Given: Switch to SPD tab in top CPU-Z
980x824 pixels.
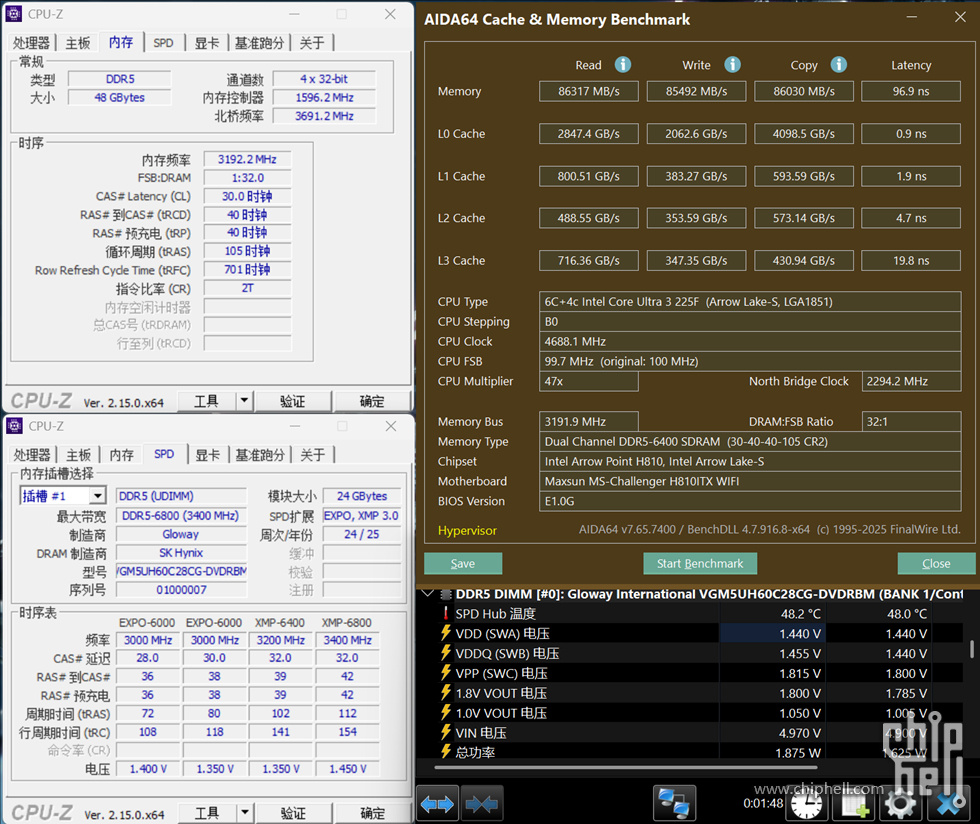Looking at the screenshot, I should tap(164, 43).
